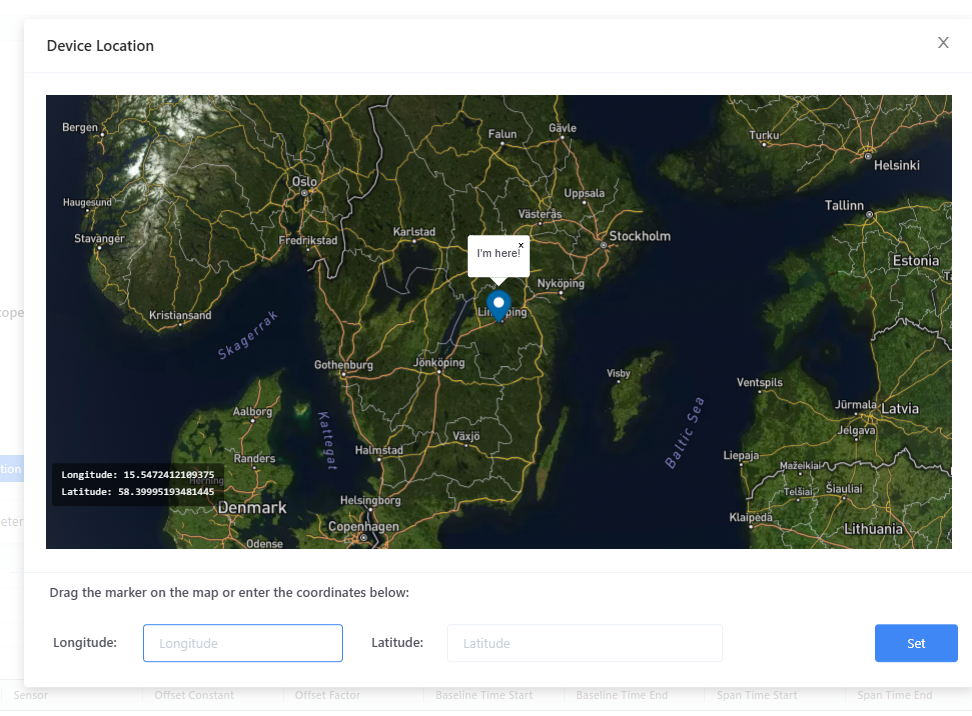This screenshot has width=972, height=716.
Task: Click the Longitude 15.5472412109375 readout
Action: click(138, 474)
